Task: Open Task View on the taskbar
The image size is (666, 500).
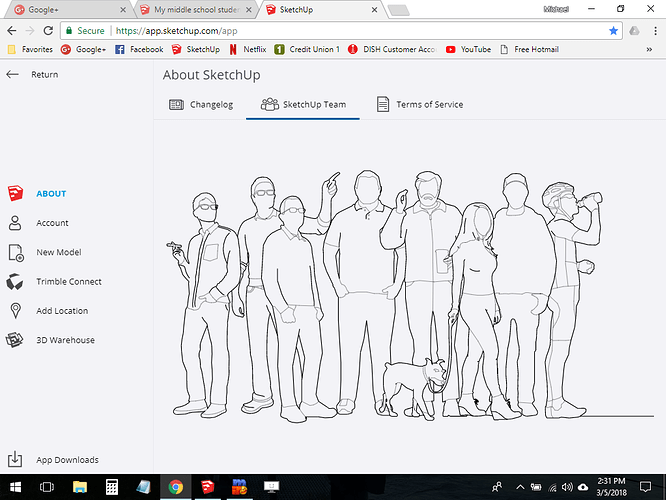Action: point(47,487)
